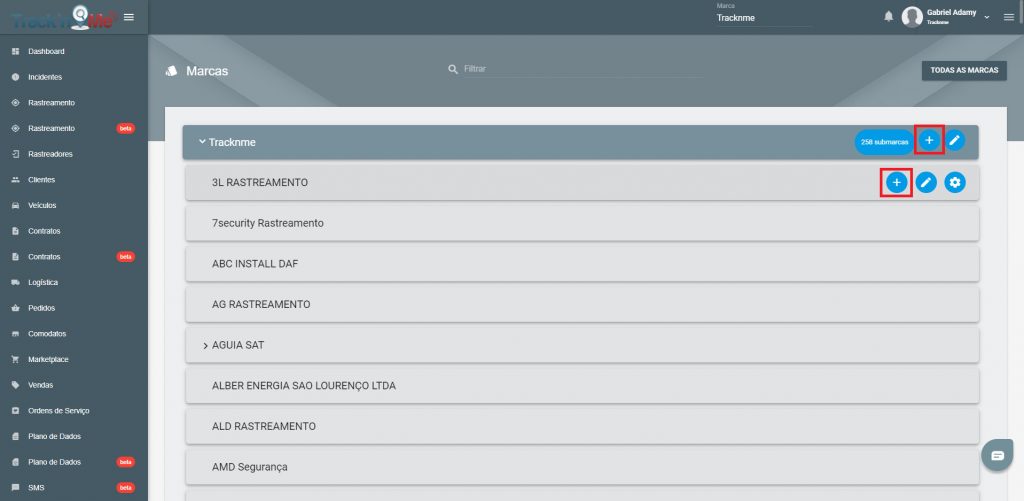The image size is (1024, 501).
Task: Click the Vendas tag icon
Action: pos(16,385)
